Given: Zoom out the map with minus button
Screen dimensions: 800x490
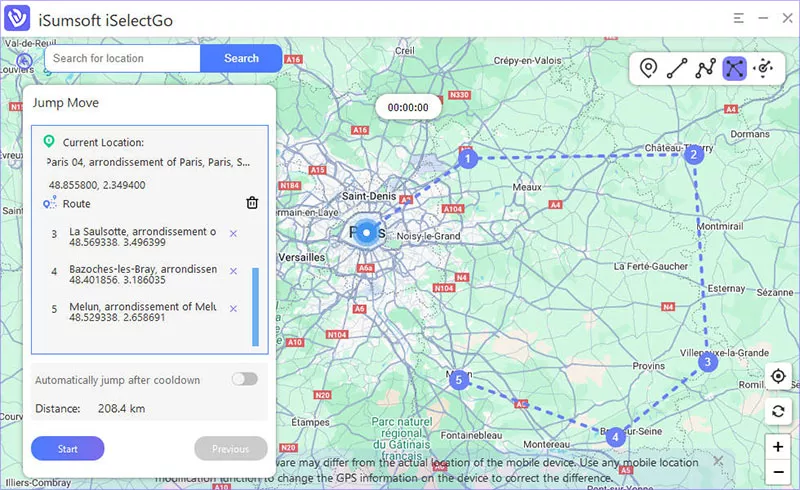Looking at the screenshot, I should point(778,472).
